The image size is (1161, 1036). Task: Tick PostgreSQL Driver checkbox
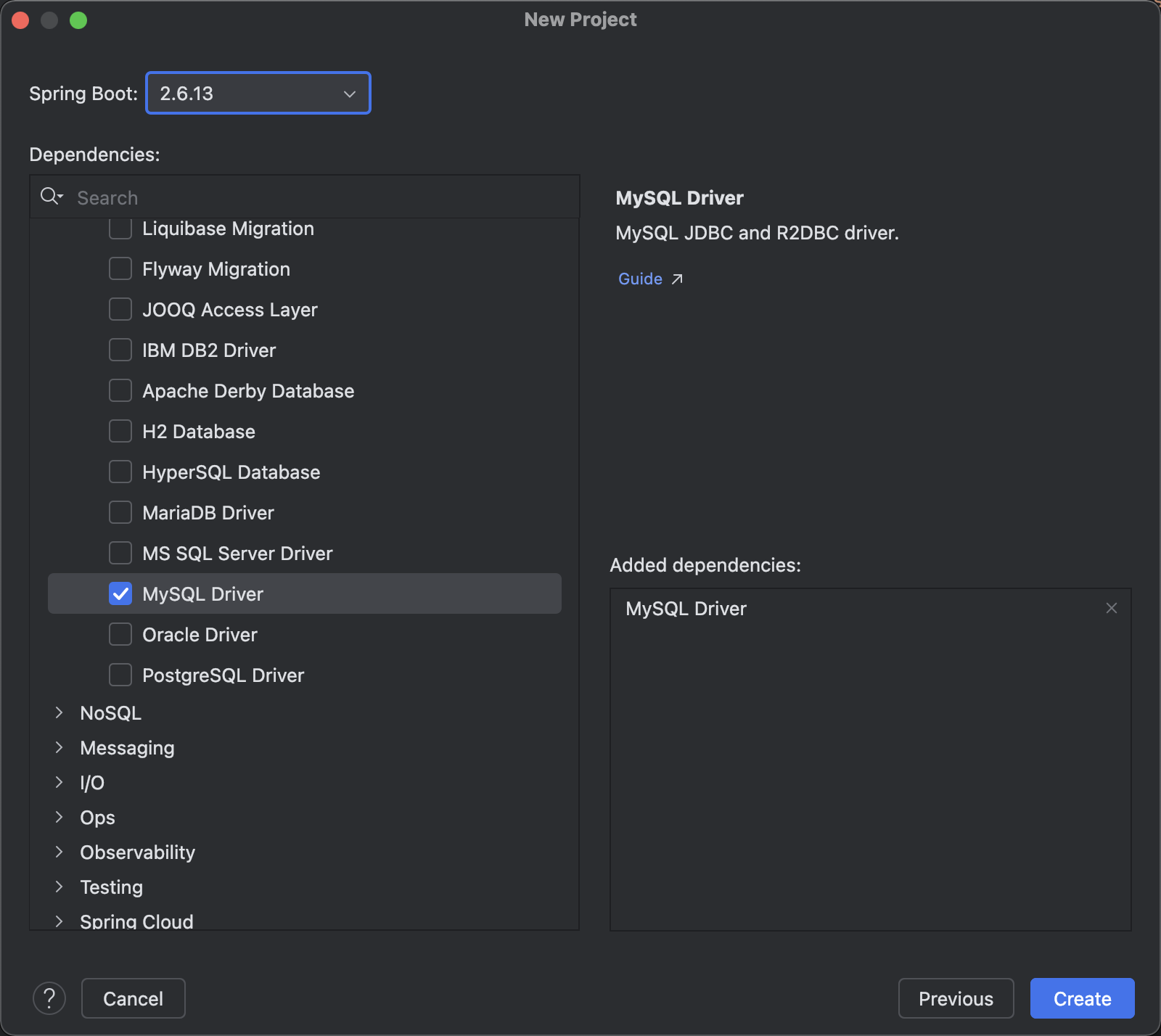coord(120,675)
